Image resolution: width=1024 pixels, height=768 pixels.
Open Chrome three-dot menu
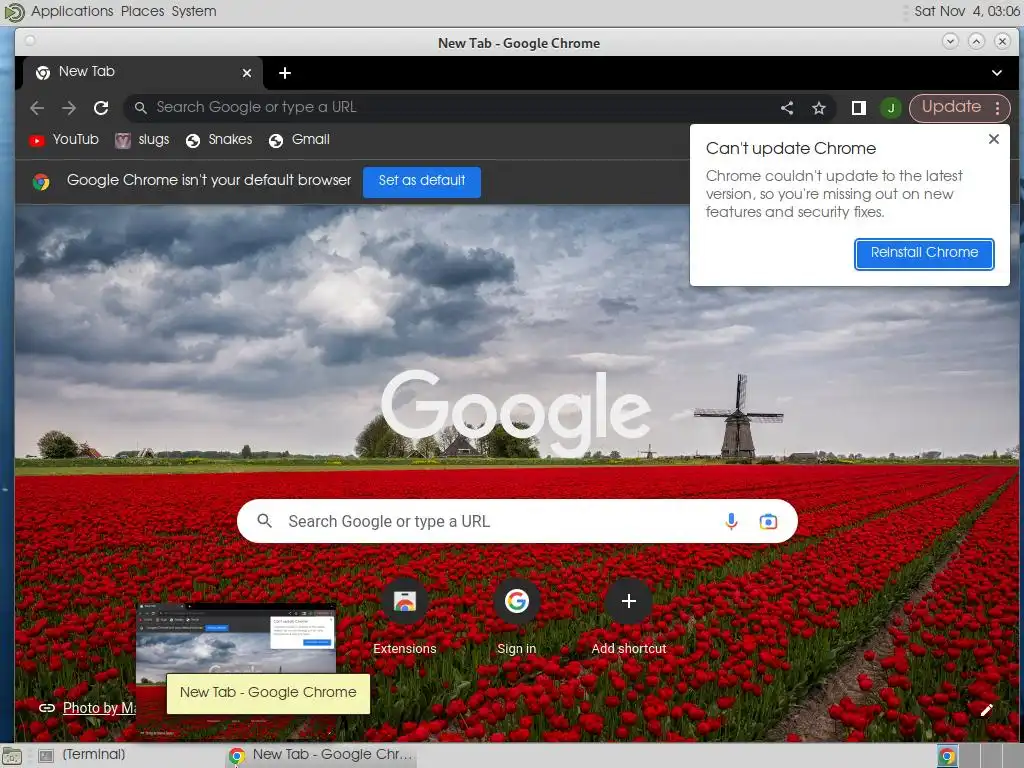(x=997, y=108)
